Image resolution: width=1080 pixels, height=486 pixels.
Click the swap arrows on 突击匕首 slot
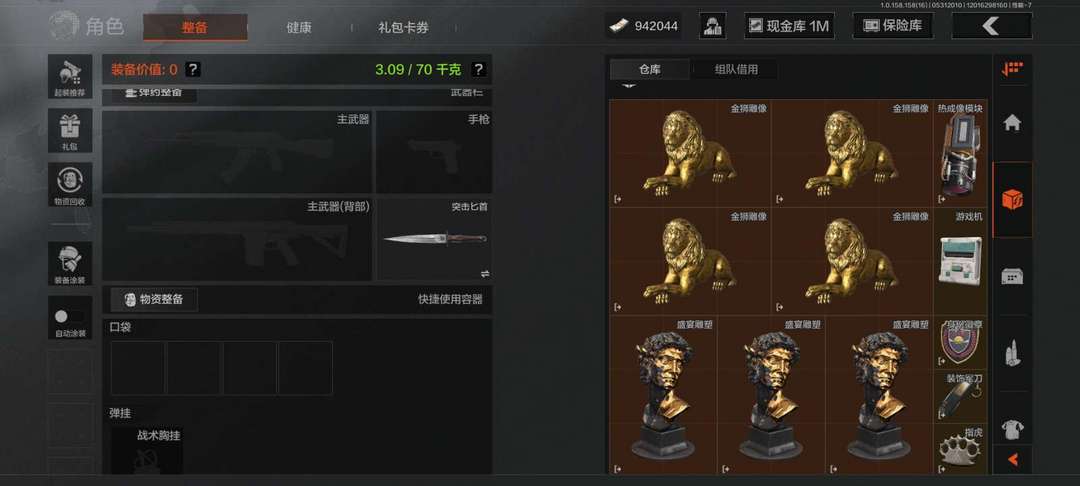click(x=485, y=273)
